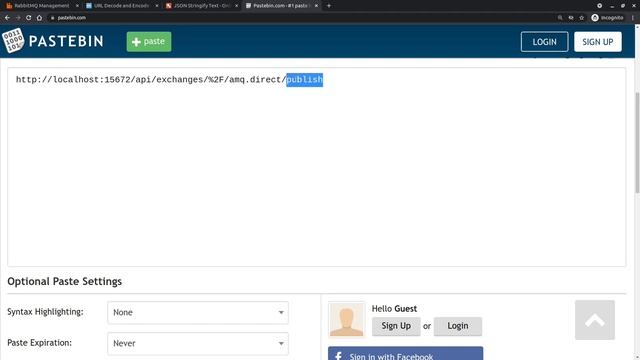Open the browser three-dot menu

point(633,18)
